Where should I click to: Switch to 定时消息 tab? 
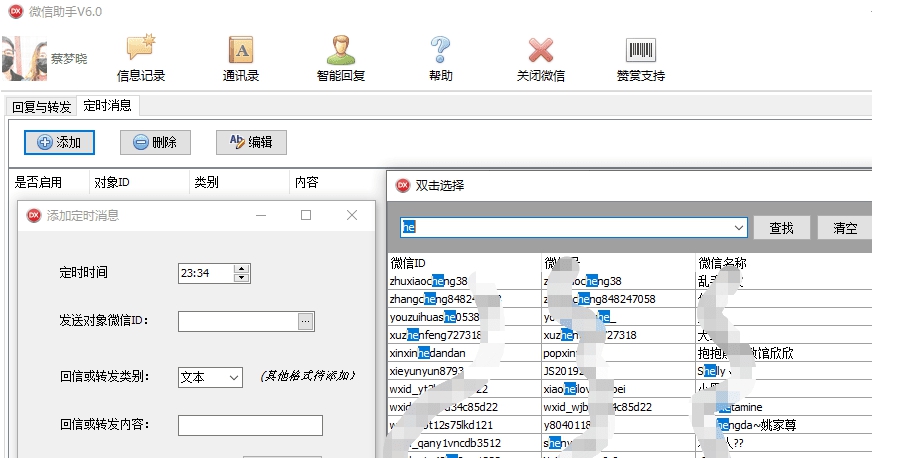pos(107,105)
